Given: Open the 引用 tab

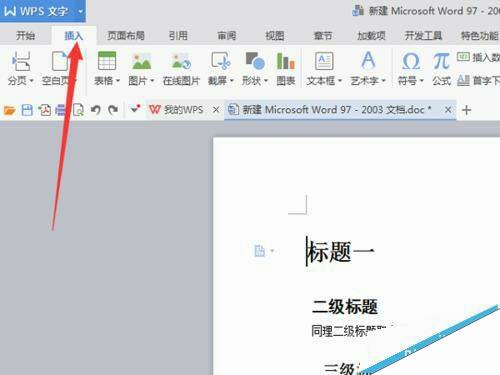Looking at the screenshot, I should tap(178, 35).
